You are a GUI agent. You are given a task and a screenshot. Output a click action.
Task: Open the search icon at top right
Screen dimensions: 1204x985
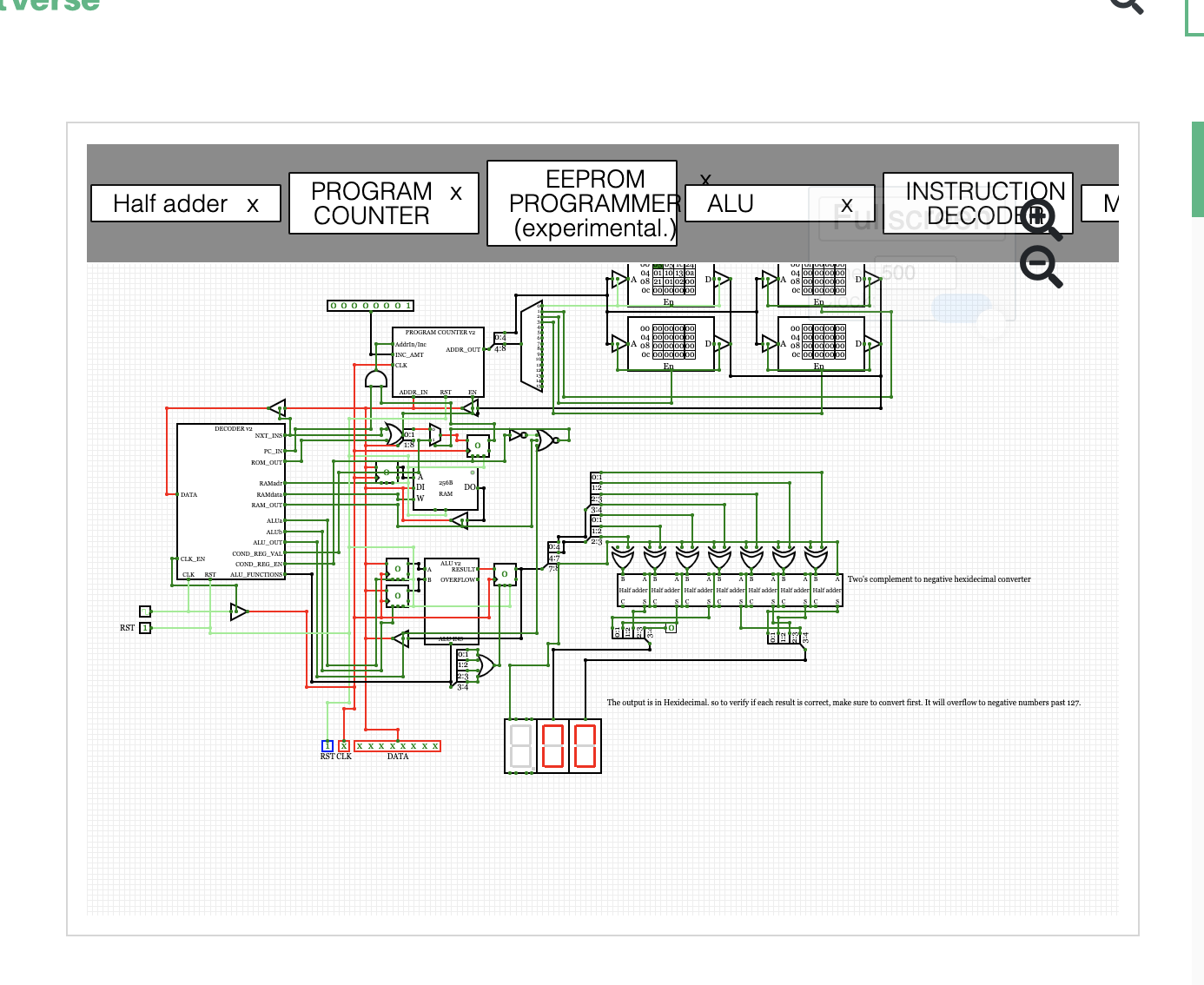click(x=1127, y=3)
